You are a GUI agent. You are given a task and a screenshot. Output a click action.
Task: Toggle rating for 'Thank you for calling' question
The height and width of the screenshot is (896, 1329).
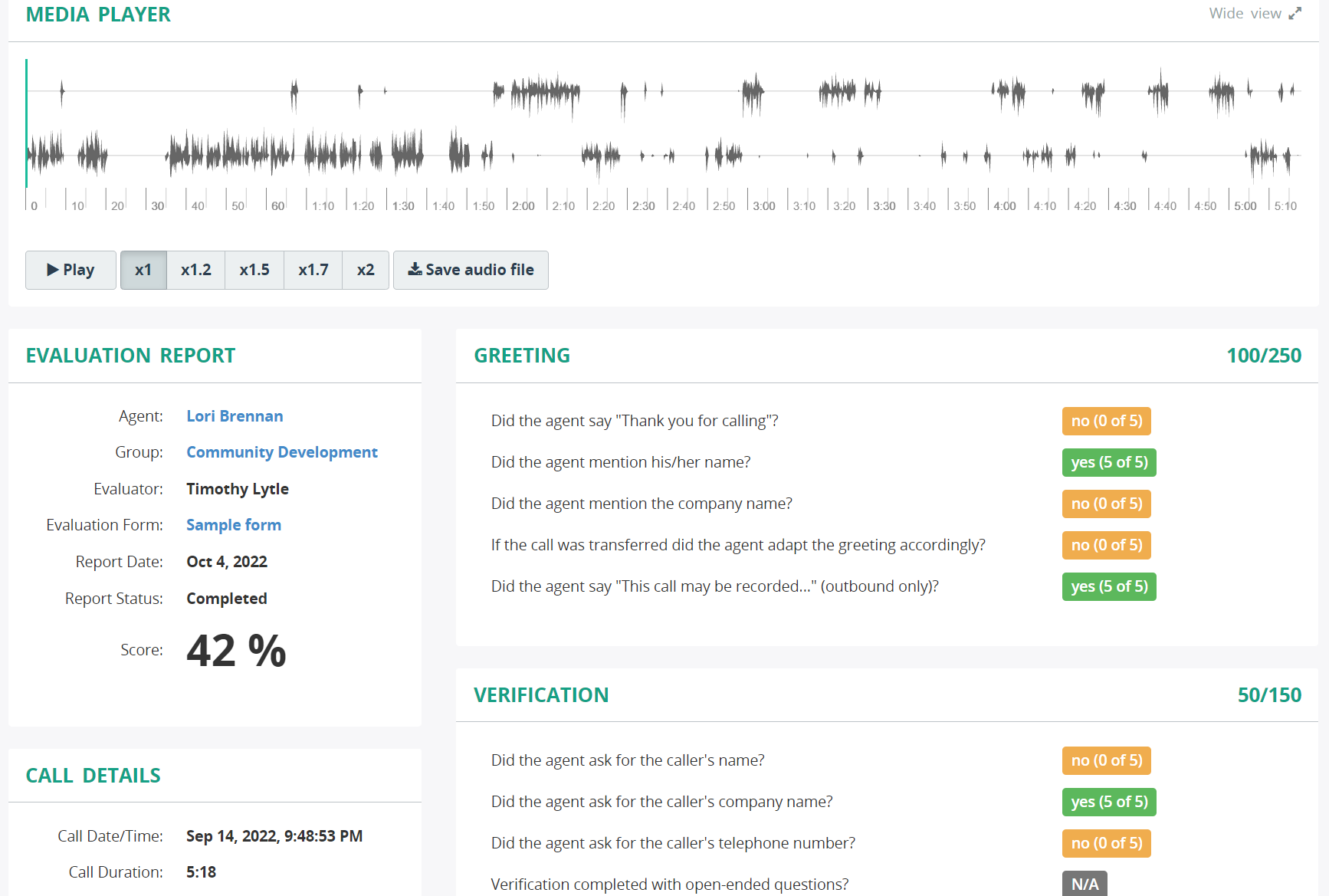click(1106, 421)
